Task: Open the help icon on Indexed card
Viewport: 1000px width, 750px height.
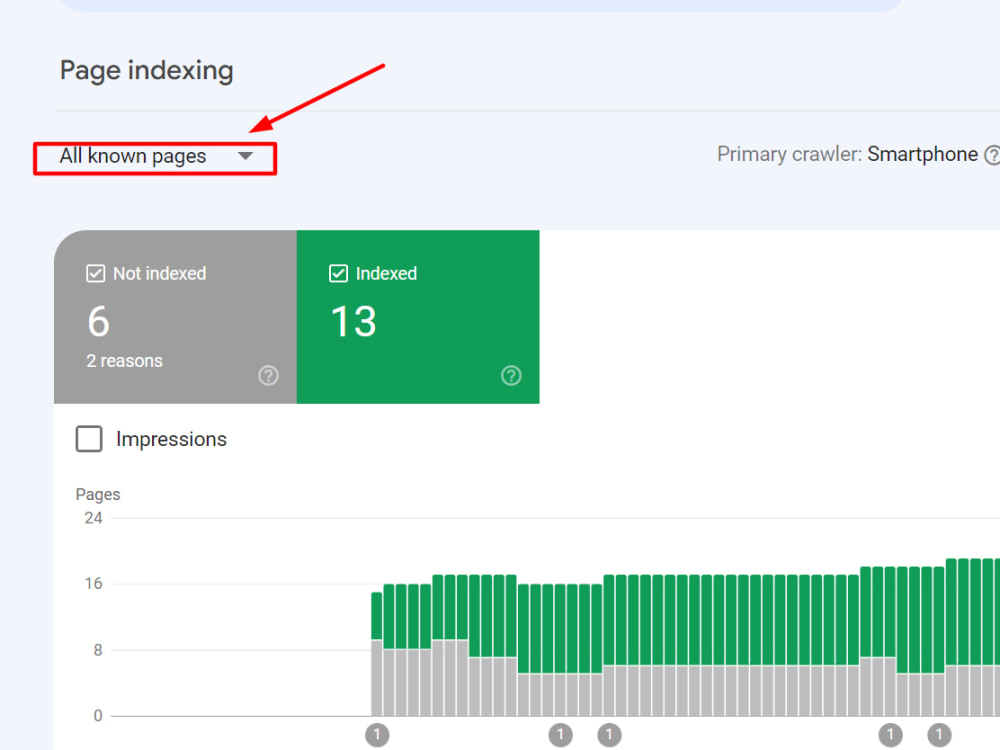Action: click(x=511, y=375)
